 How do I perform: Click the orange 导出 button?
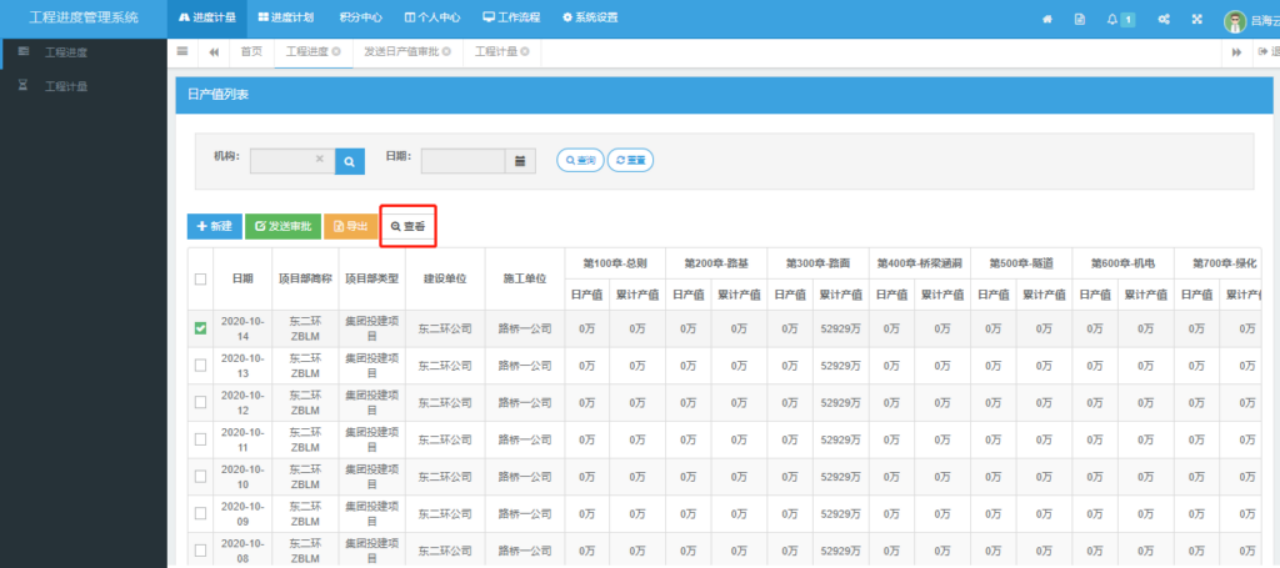(x=350, y=227)
